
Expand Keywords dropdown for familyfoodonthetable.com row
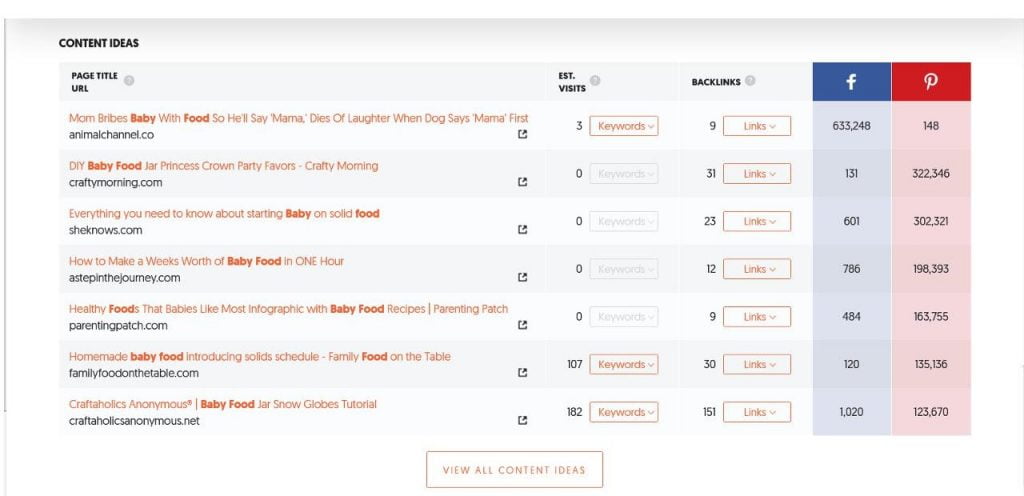coord(624,364)
